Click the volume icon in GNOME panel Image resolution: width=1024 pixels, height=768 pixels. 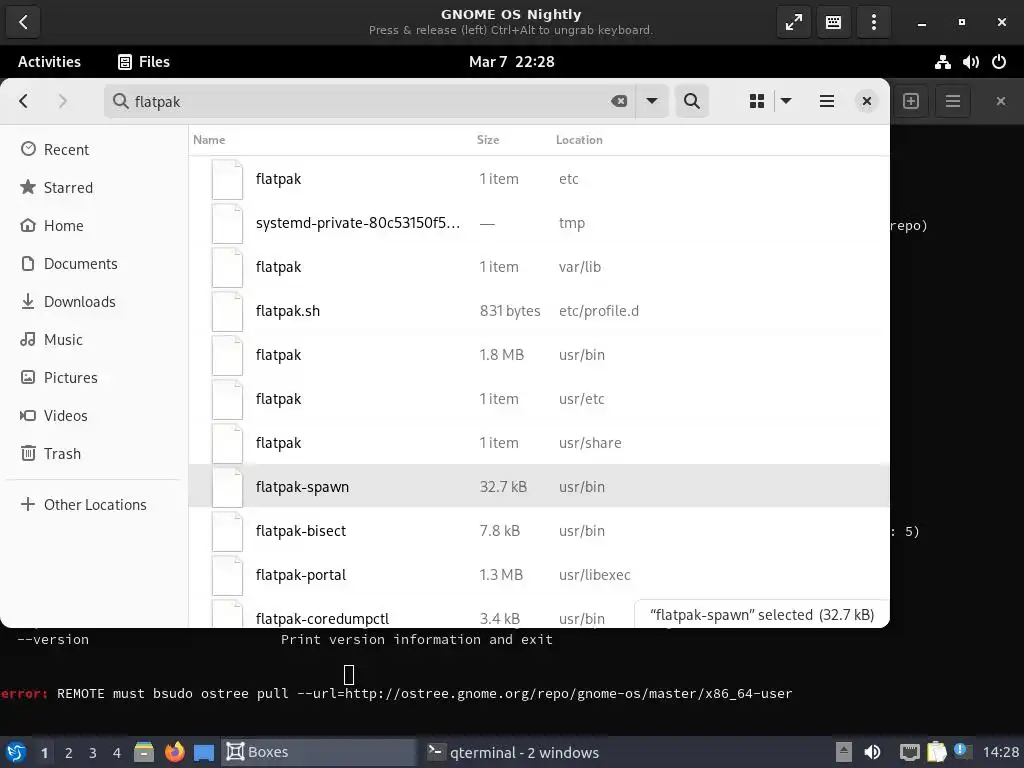(x=970, y=62)
